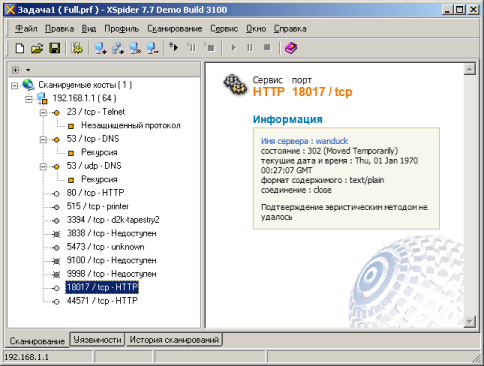This screenshot has height=366, width=484.
Task: Add a host with the computer-plus icon
Action: (x=100, y=48)
